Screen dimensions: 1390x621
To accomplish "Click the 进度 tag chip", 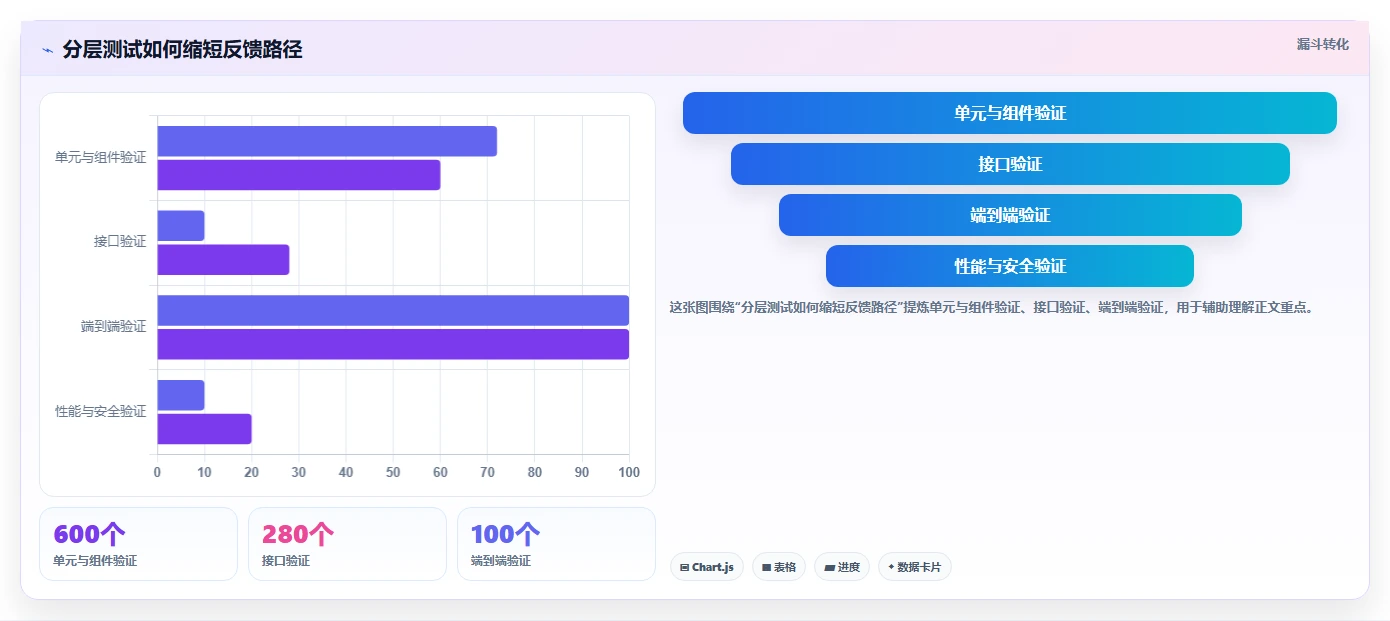I will pos(842,567).
